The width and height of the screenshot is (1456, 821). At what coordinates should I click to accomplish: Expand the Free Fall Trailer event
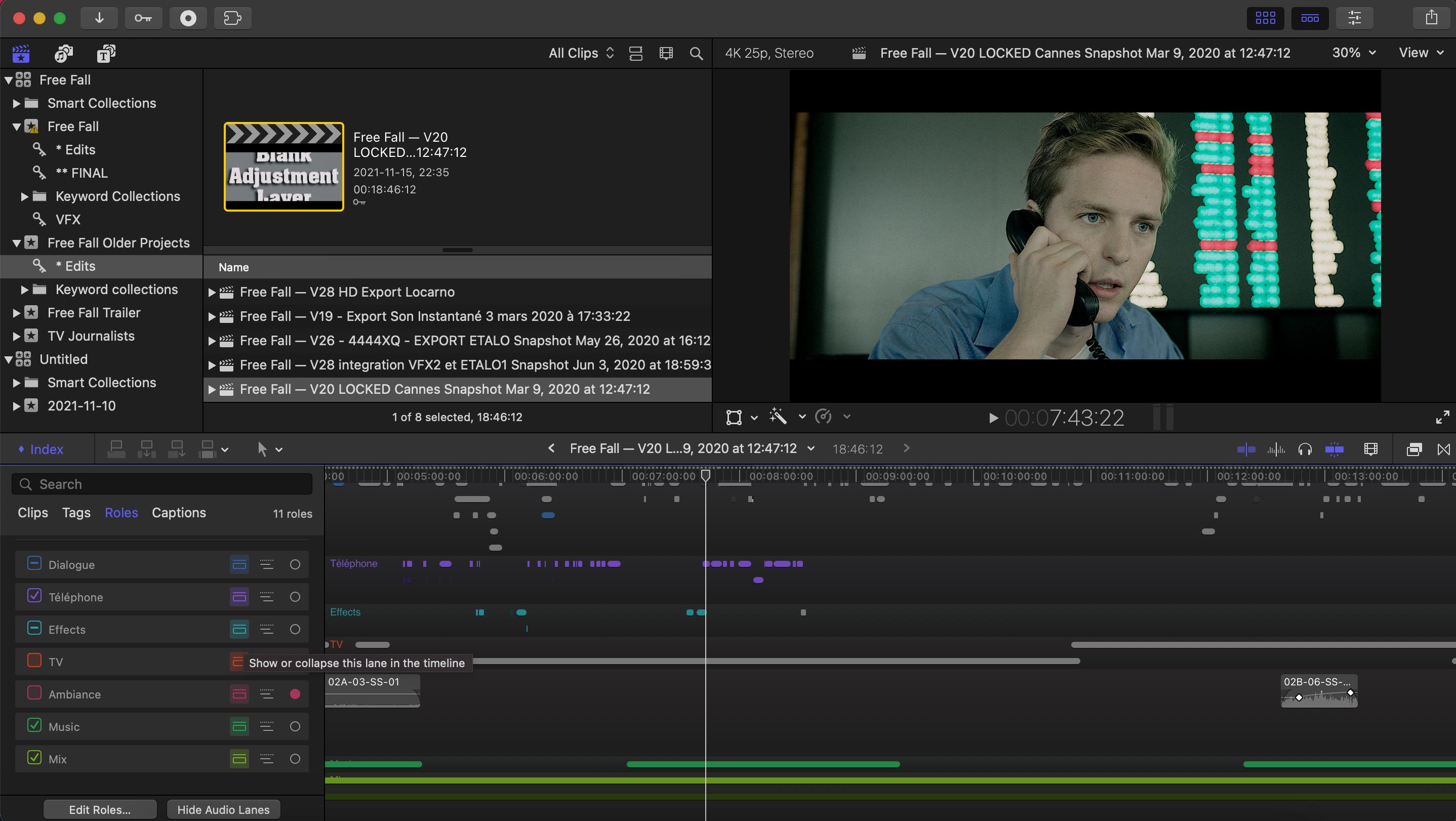click(x=16, y=313)
